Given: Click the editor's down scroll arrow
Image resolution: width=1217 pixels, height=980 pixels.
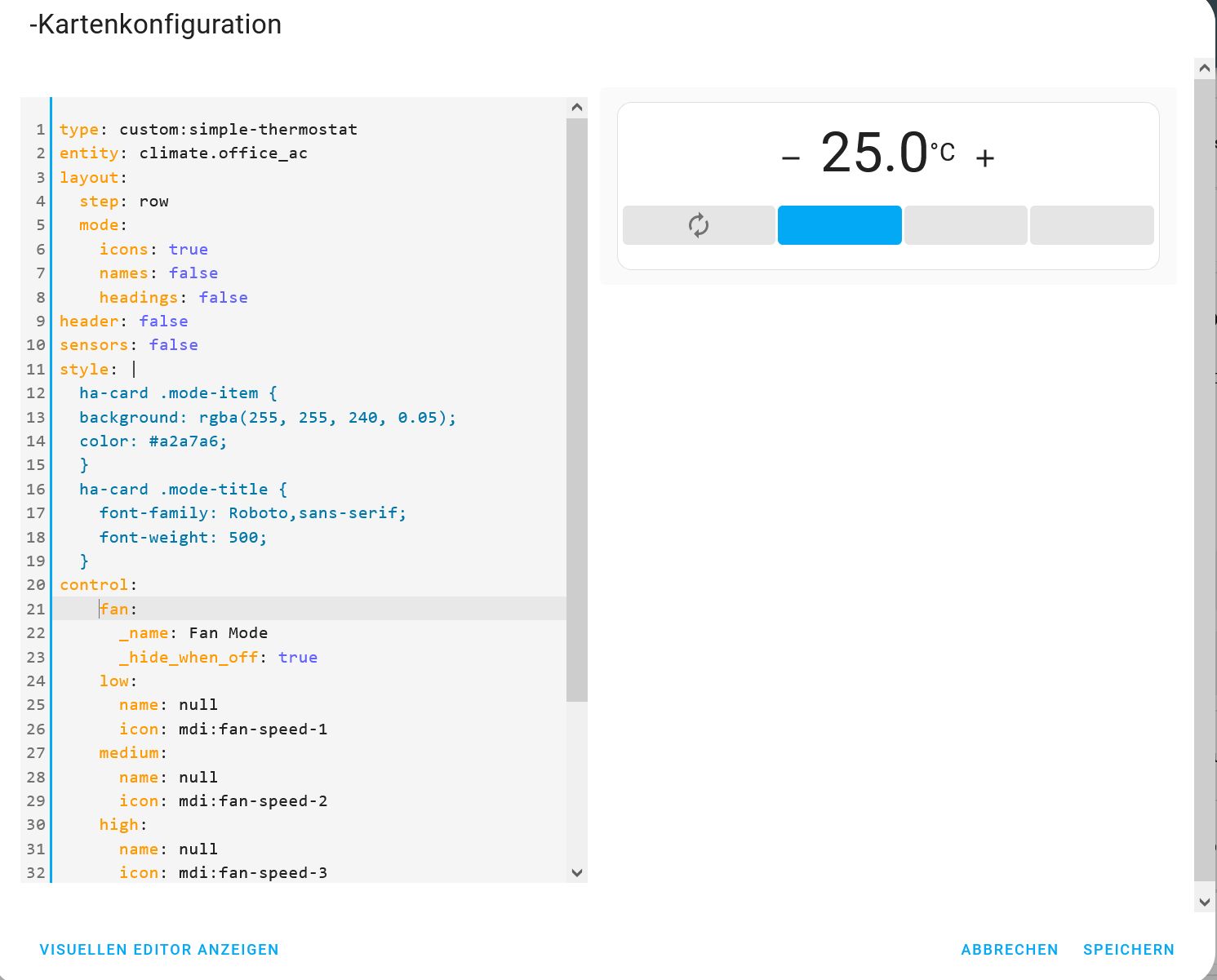Looking at the screenshot, I should (577, 873).
